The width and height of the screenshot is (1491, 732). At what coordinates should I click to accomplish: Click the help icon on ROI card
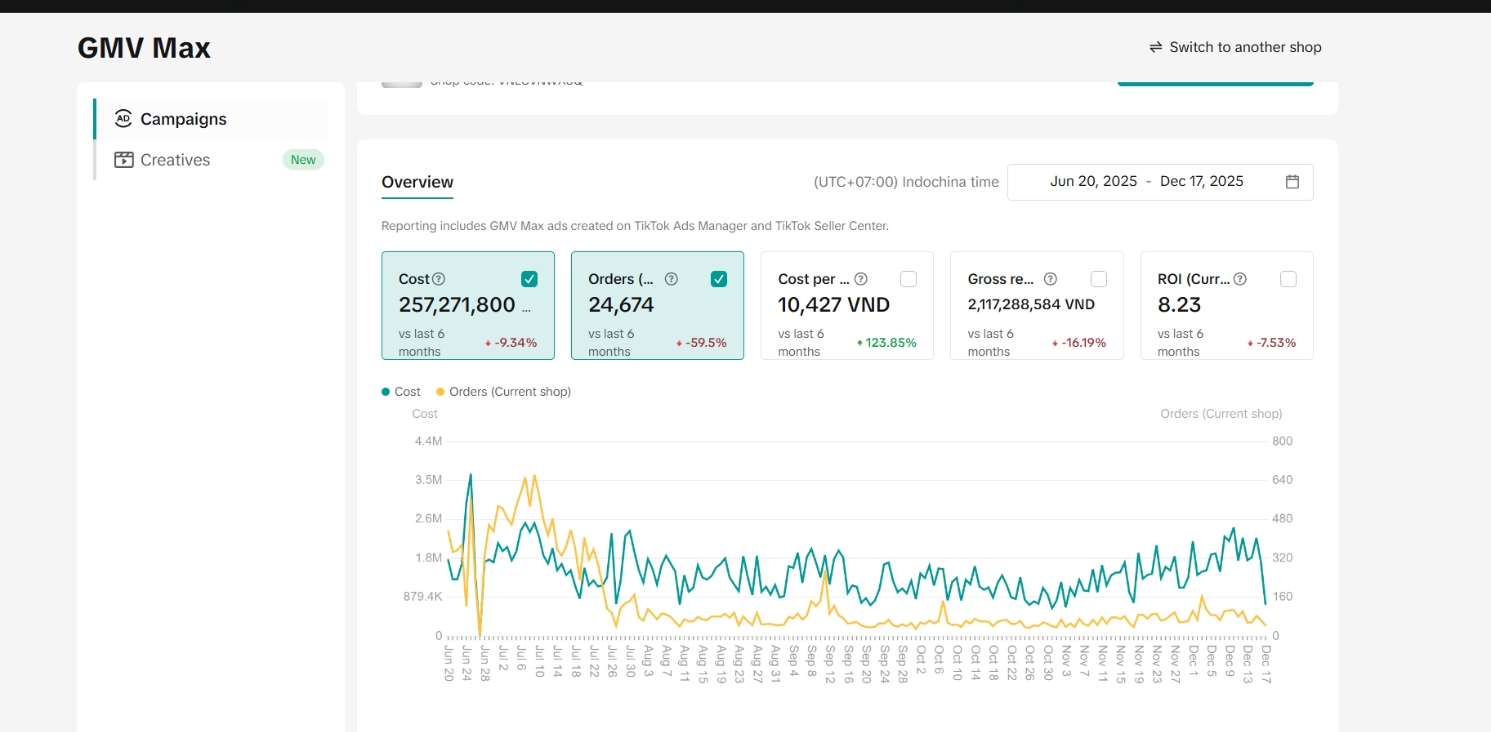[x=1240, y=279]
